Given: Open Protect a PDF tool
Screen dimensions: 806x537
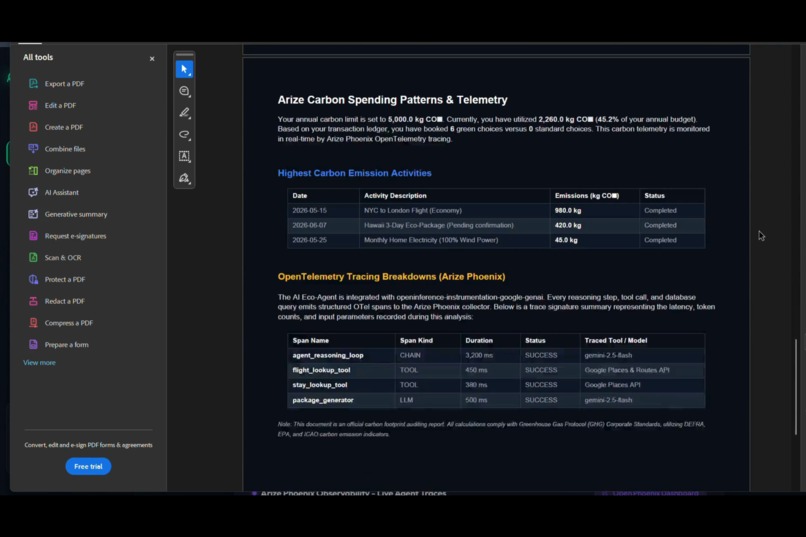Looking at the screenshot, I should click(65, 280).
